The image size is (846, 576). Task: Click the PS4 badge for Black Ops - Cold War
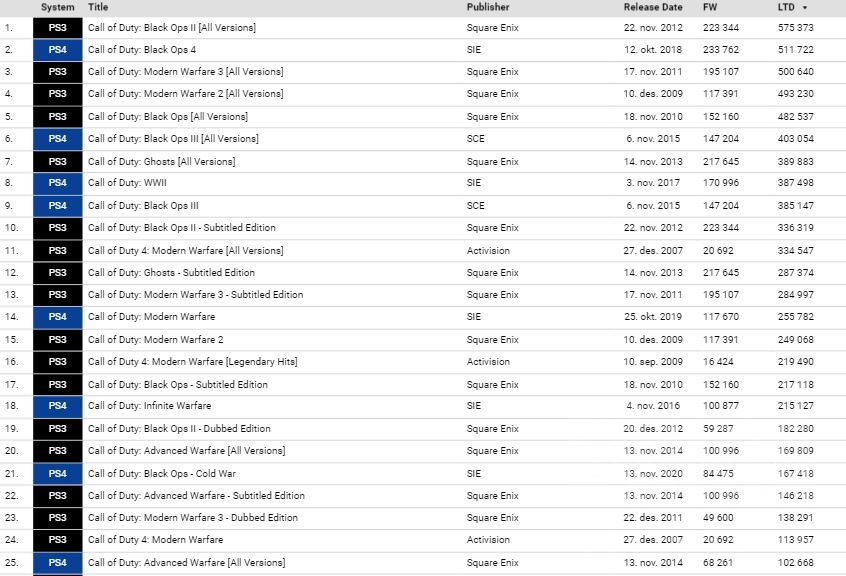57,473
